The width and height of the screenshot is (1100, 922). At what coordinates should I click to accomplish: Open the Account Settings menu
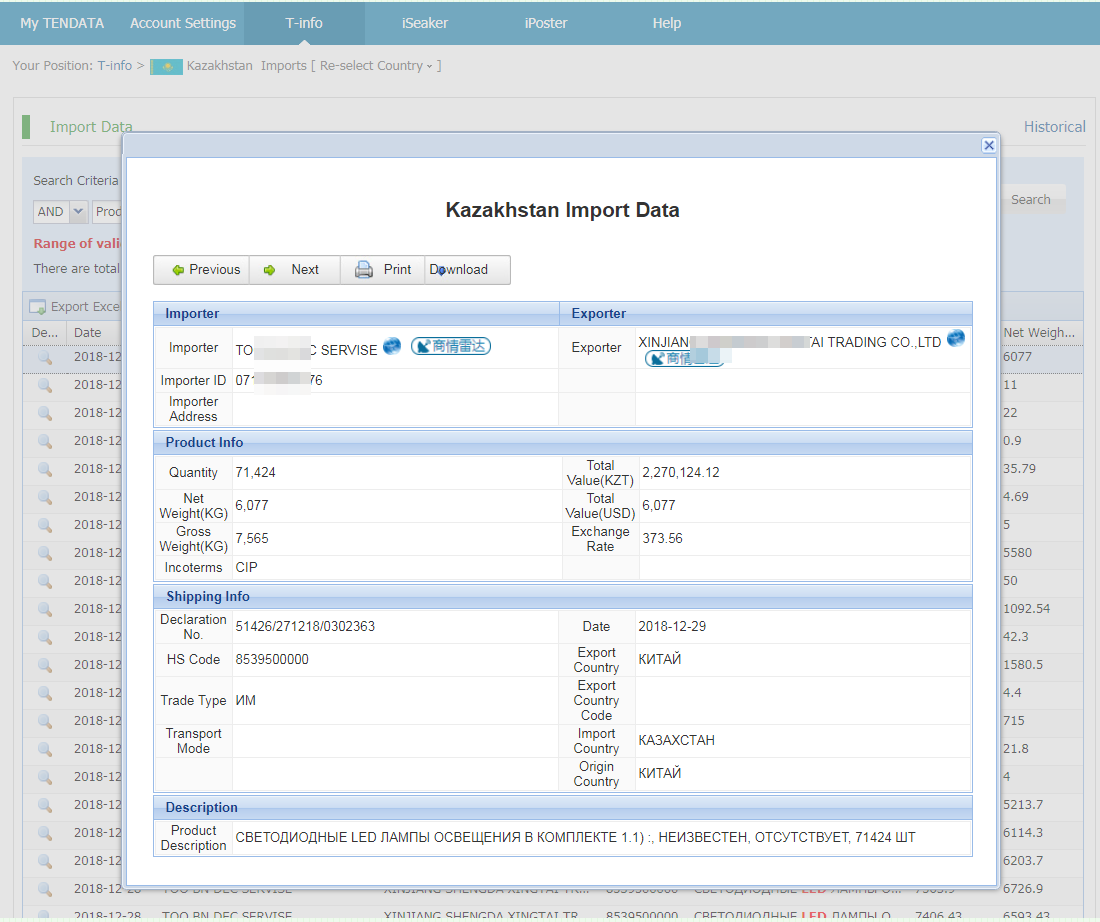click(x=183, y=23)
